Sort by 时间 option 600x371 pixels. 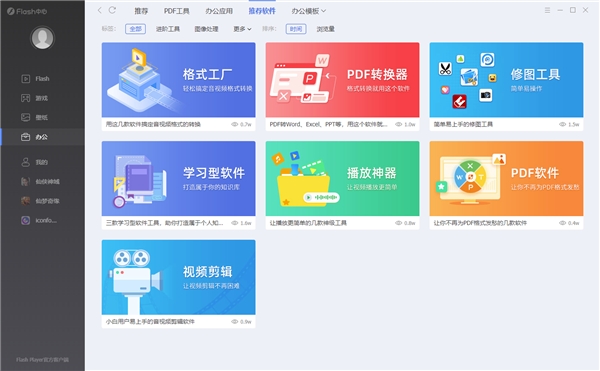296,29
